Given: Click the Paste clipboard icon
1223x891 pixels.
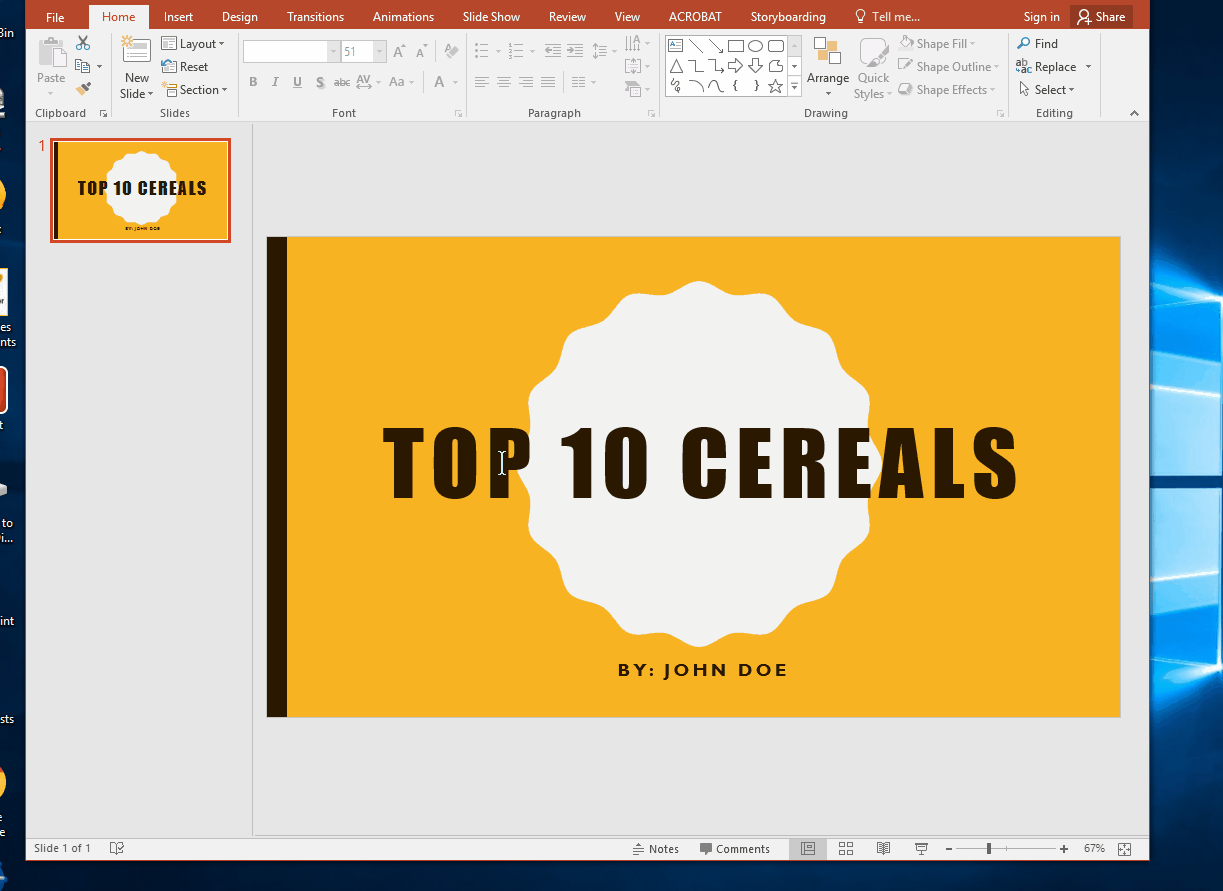Looking at the screenshot, I should pyautogui.click(x=51, y=53).
